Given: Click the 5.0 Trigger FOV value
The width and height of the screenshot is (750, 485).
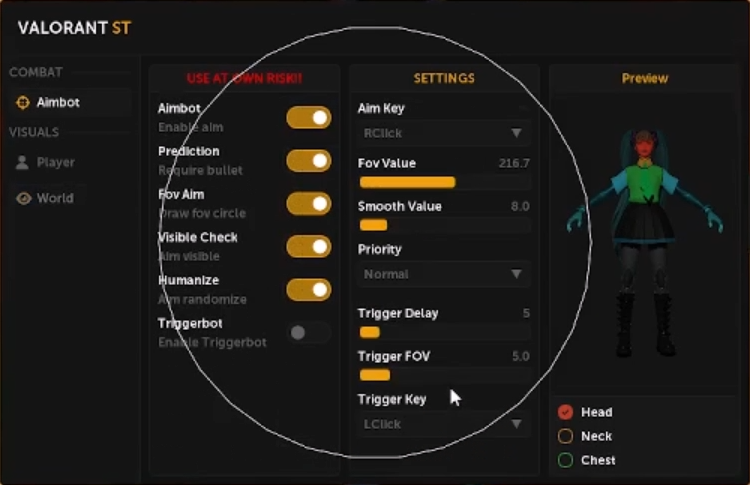Looking at the screenshot, I should (521, 356).
